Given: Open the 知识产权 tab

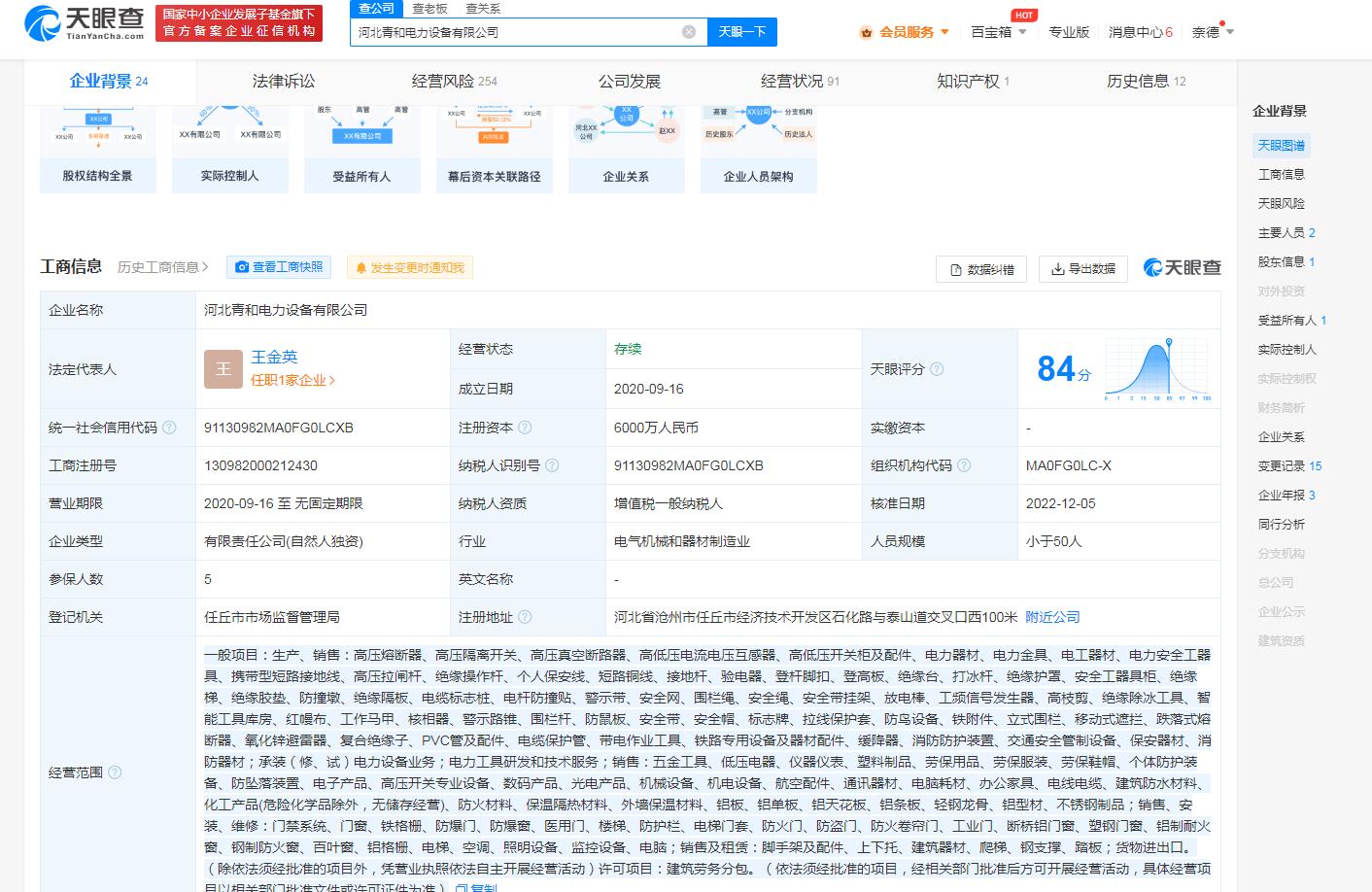Looking at the screenshot, I should 973,82.
